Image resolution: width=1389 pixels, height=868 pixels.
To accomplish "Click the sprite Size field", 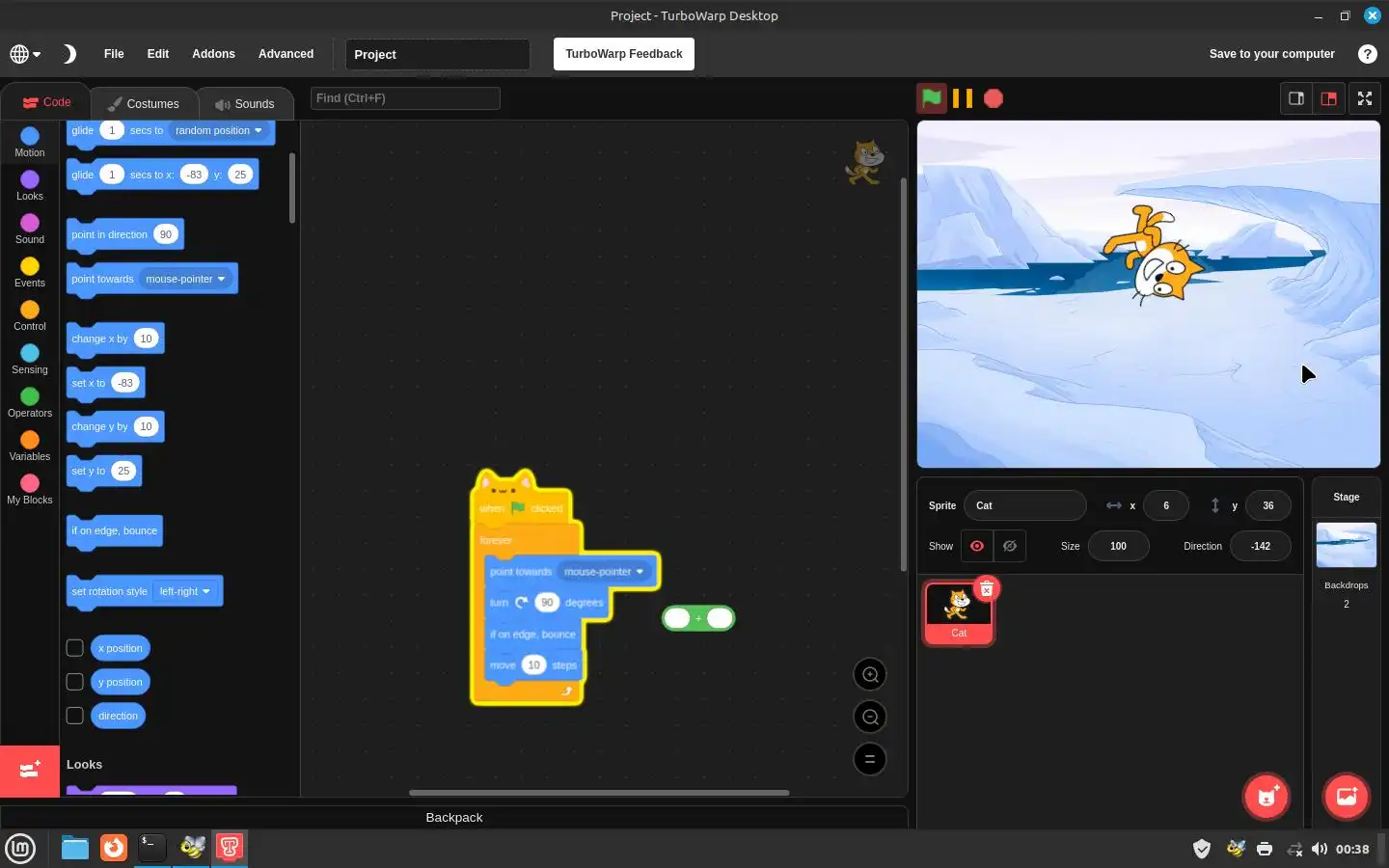I will click(x=1118, y=546).
